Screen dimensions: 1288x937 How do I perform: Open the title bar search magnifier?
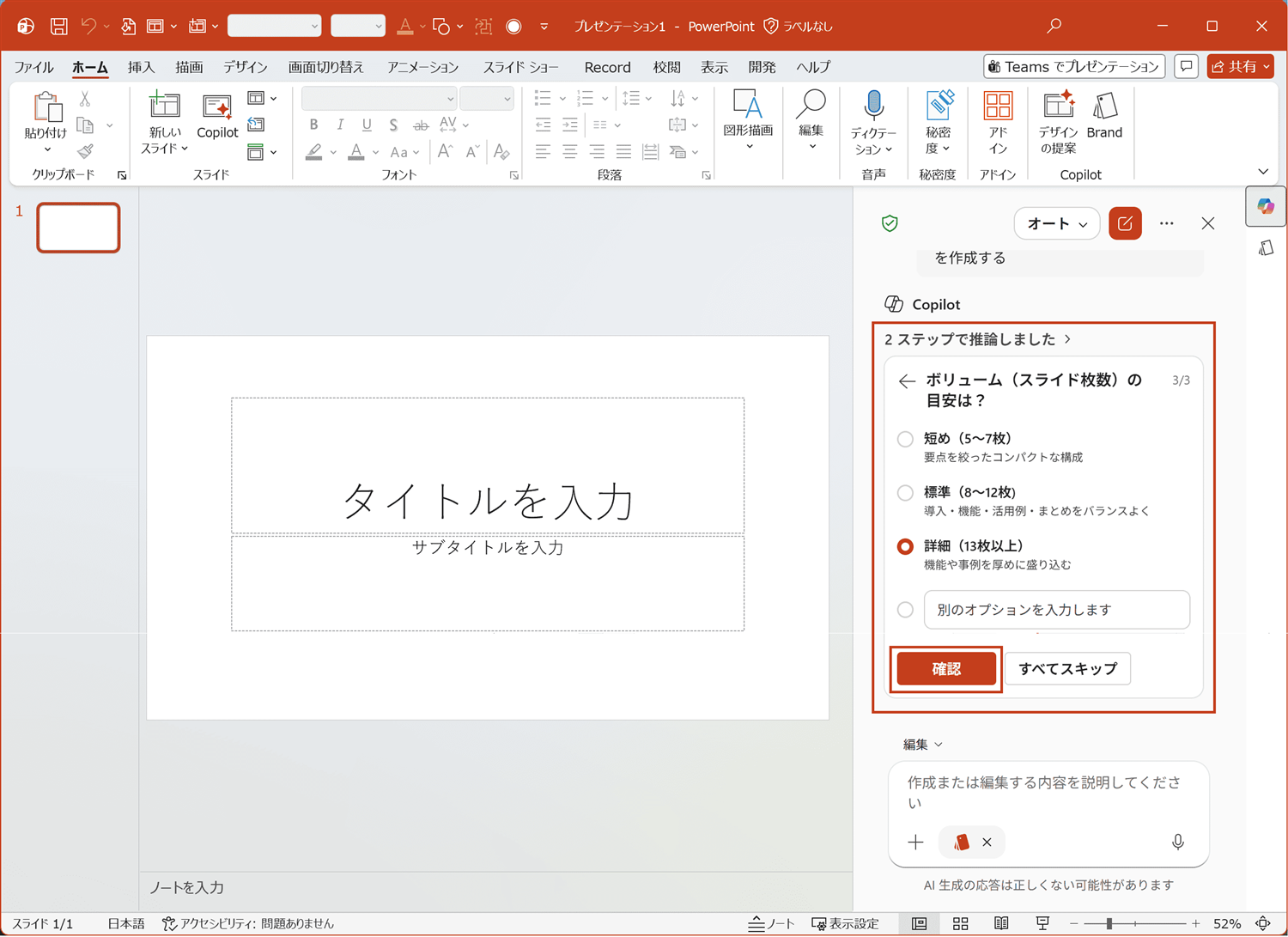point(1054,27)
